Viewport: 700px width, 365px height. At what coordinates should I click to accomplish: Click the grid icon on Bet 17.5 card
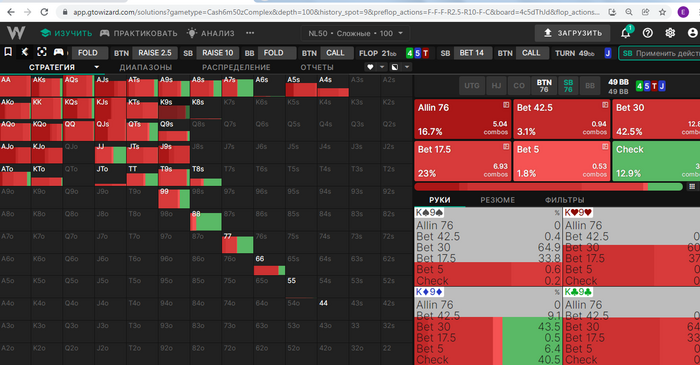pyautogui.click(x=506, y=146)
